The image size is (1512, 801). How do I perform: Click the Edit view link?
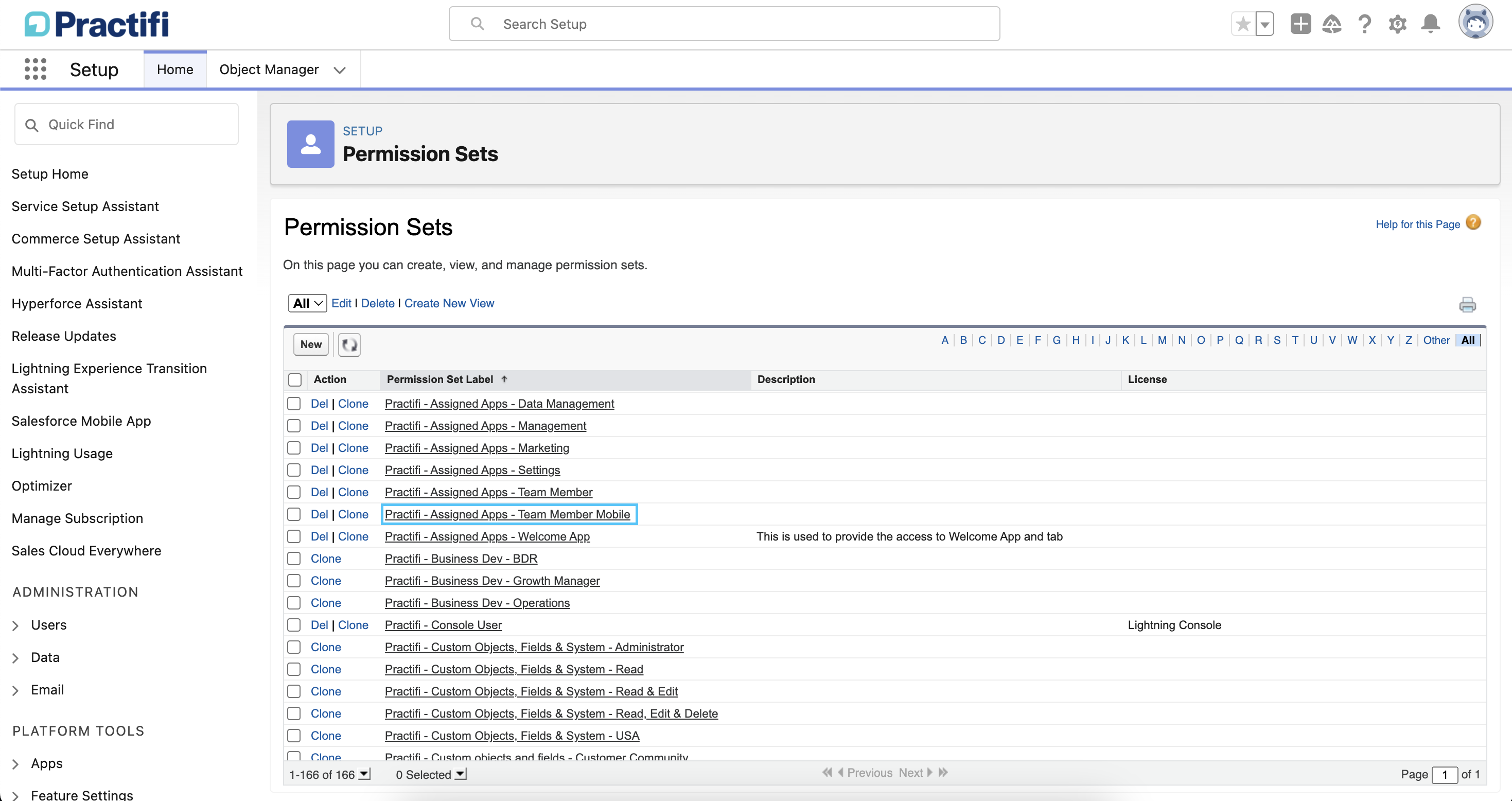point(341,303)
